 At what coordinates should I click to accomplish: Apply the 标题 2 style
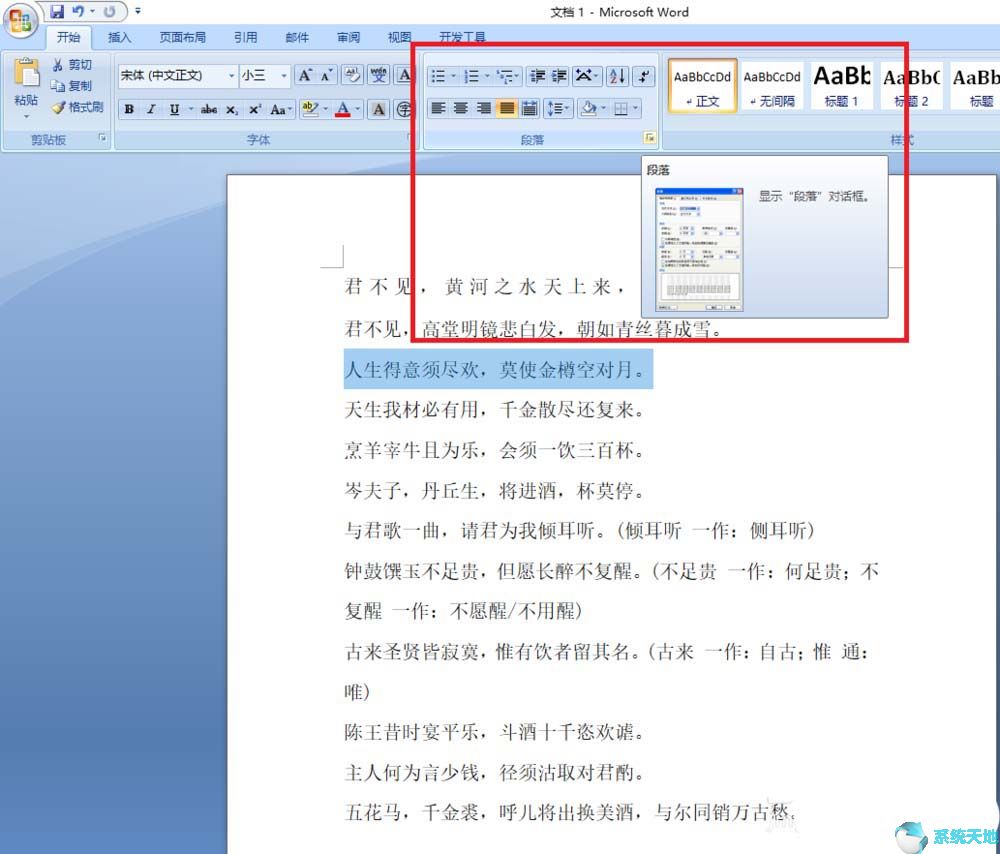(911, 86)
